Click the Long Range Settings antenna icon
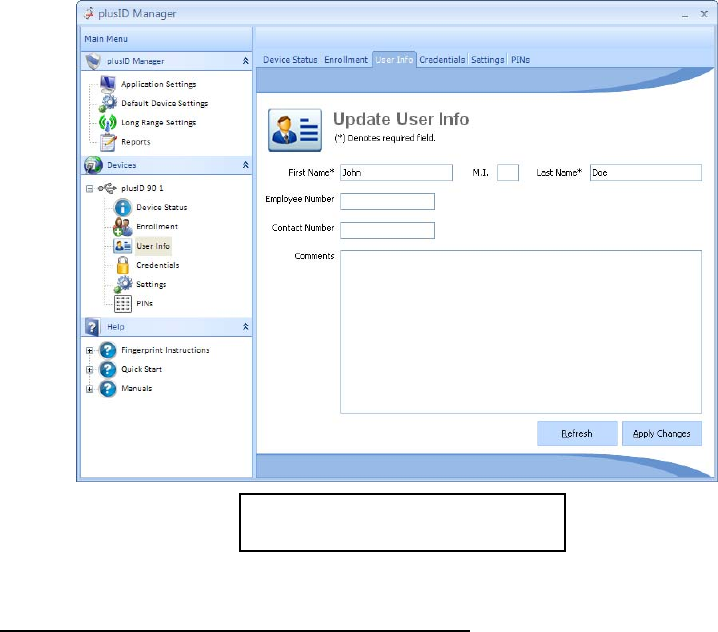The height and width of the screenshot is (632, 718). pos(108,123)
